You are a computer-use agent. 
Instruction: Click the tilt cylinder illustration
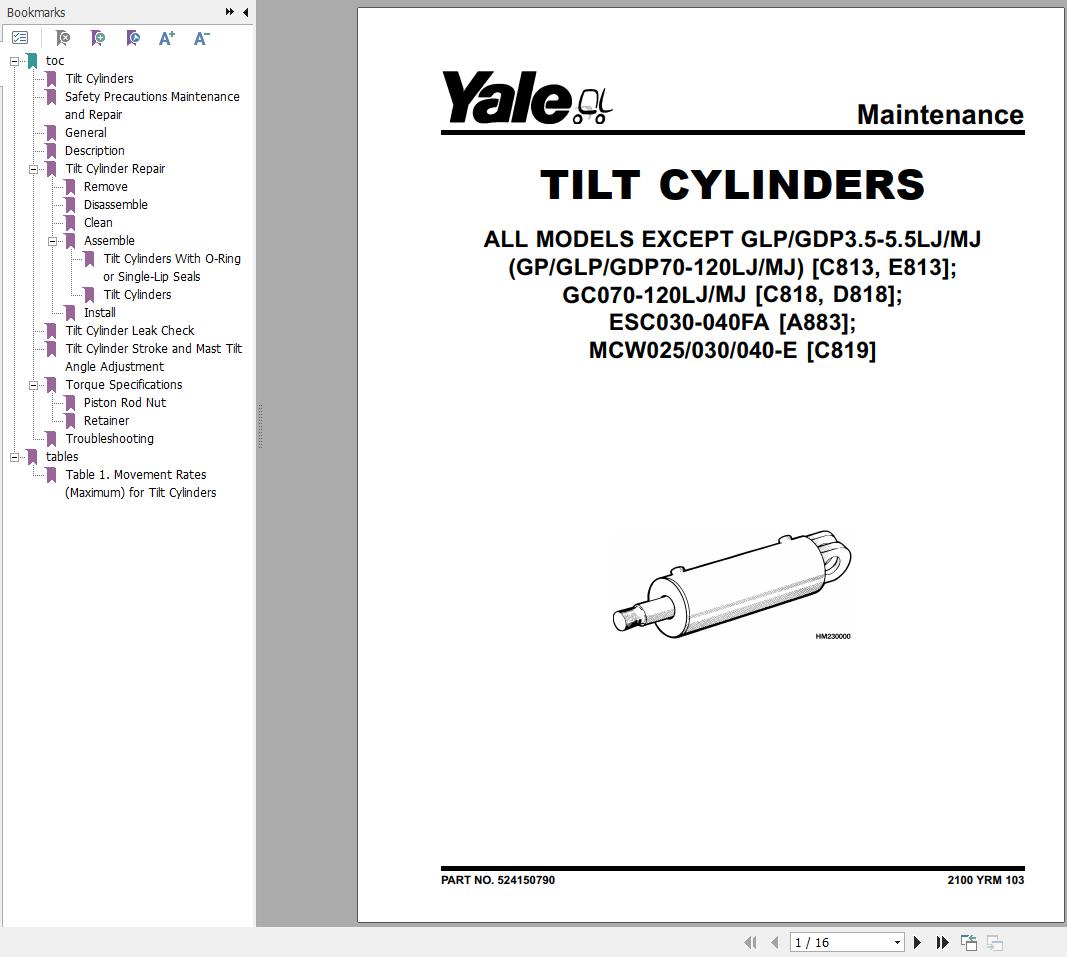tap(732, 585)
